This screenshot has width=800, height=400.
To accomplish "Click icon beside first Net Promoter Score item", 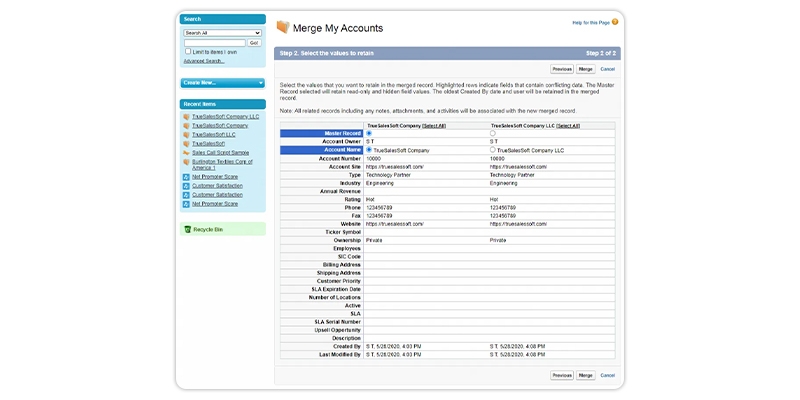I will tap(187, 177).
